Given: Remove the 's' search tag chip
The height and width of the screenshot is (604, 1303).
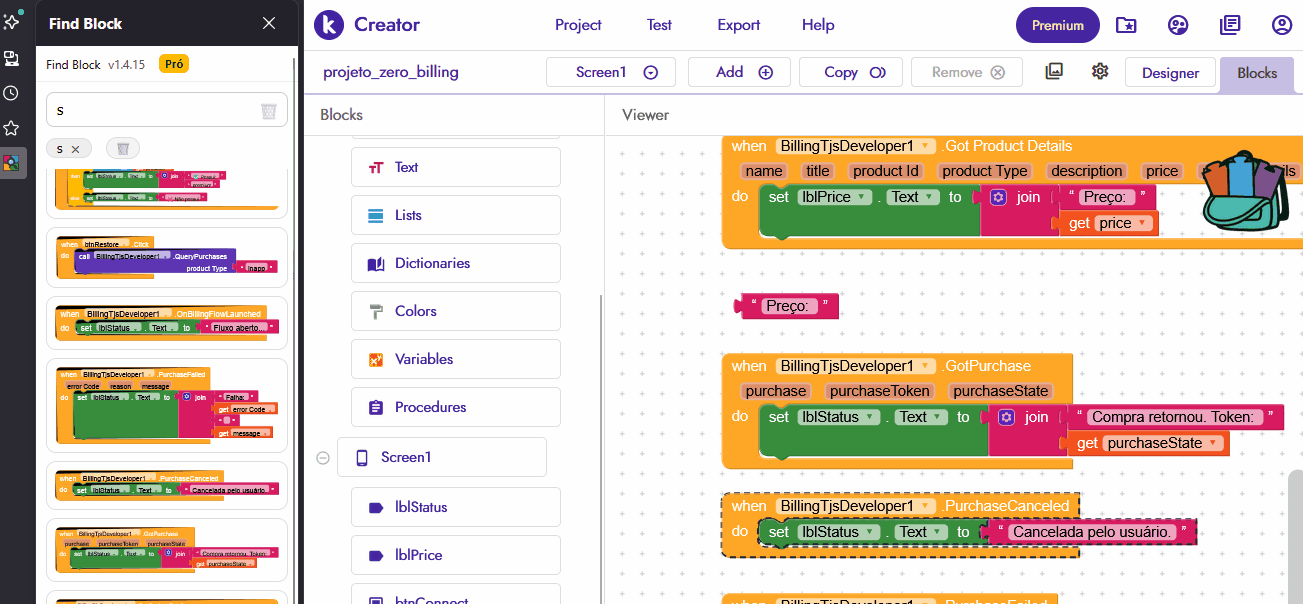Looking at the screenshot, I should tap(75, 149).
